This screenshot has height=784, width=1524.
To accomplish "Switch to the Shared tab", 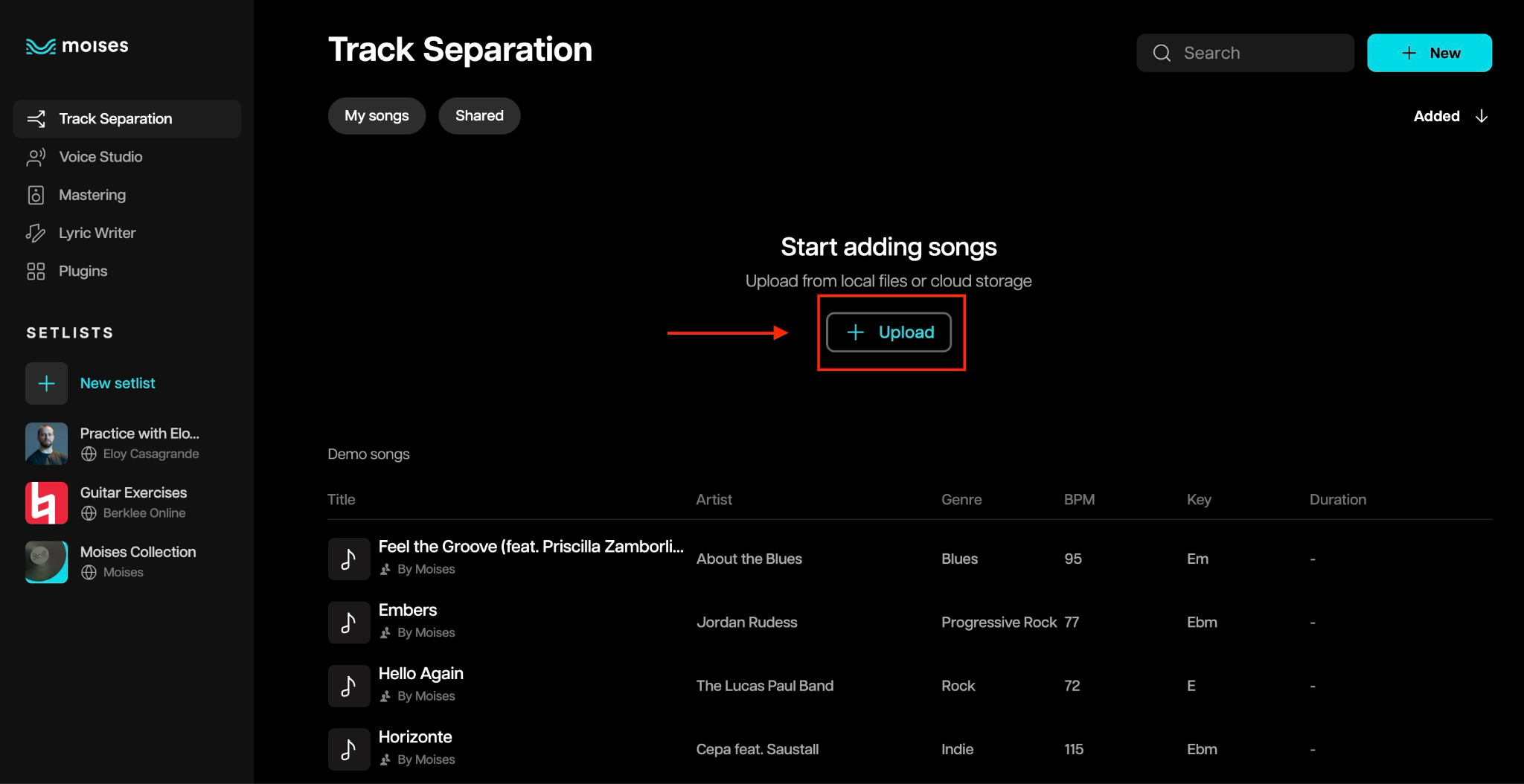I will [479, 116].
